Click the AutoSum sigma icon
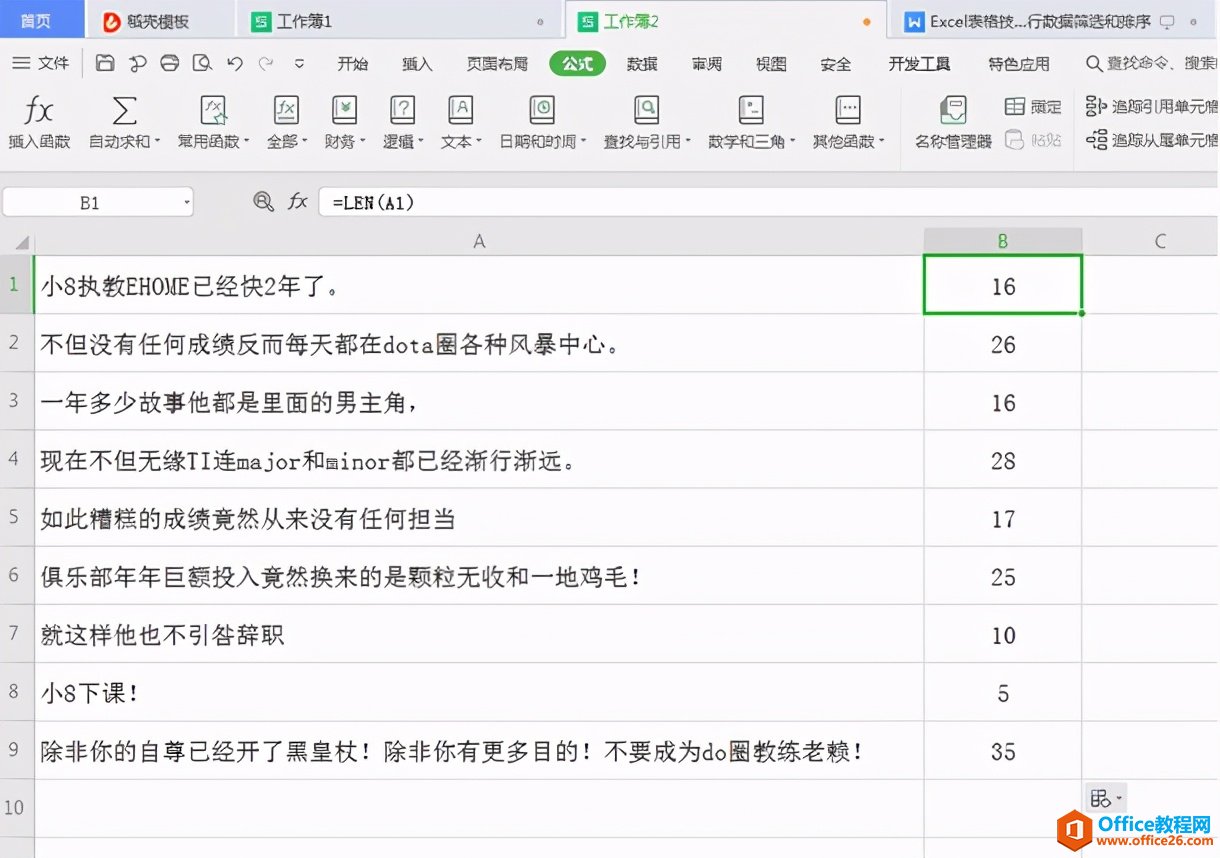 click(124, 110)
